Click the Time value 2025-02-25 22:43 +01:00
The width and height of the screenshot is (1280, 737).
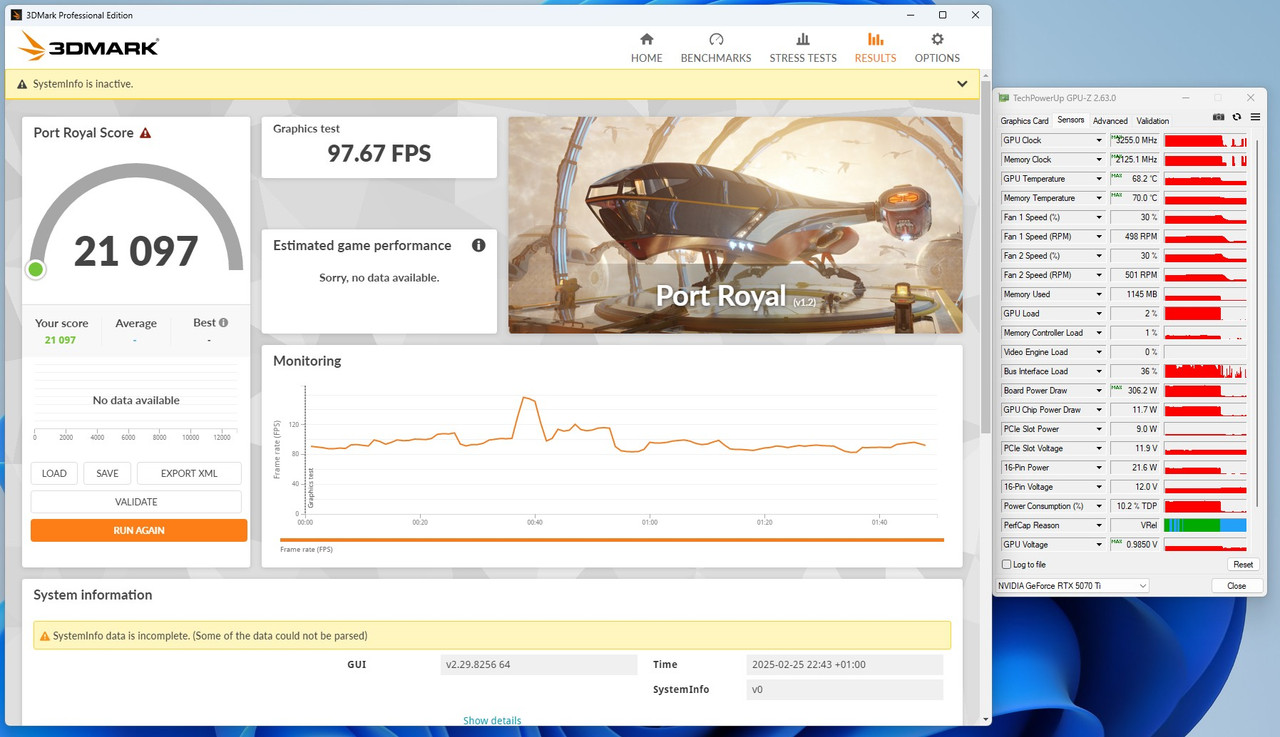click(845, 665)
